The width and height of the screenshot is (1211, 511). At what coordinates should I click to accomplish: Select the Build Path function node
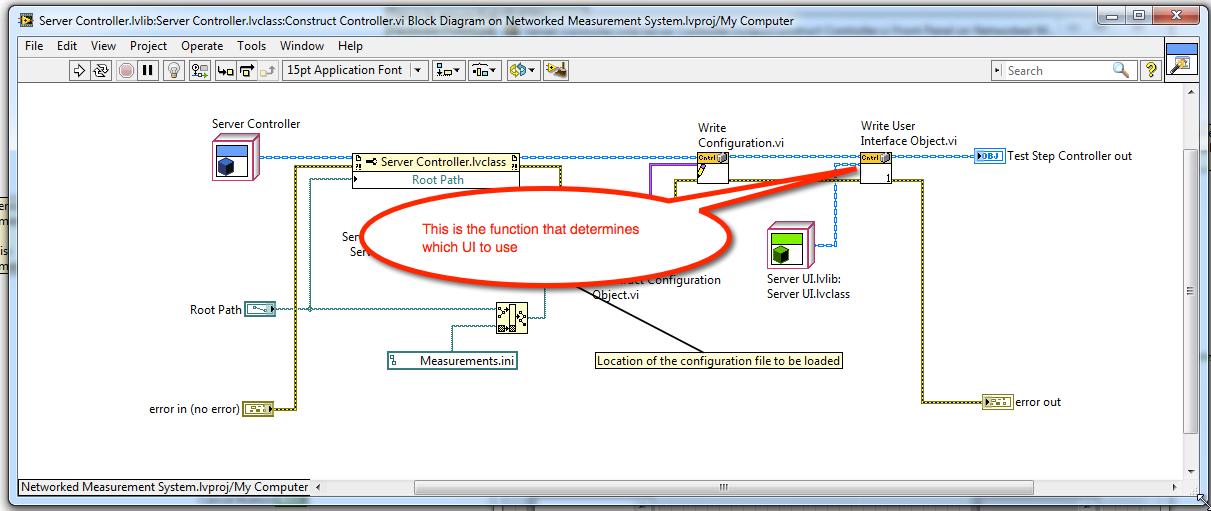[511, 318]
